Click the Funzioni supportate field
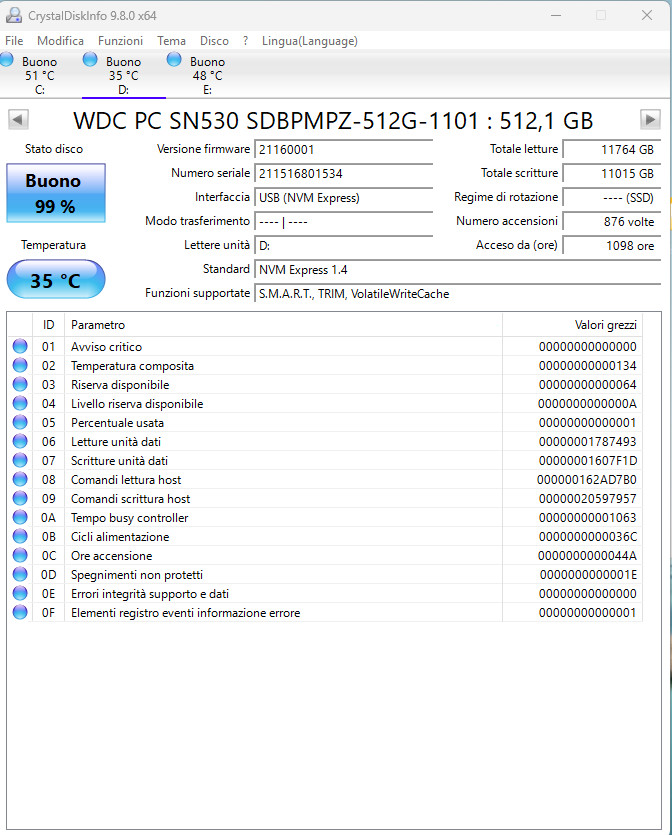The height and width of the screenshot is (835, 672). point(457,294)
